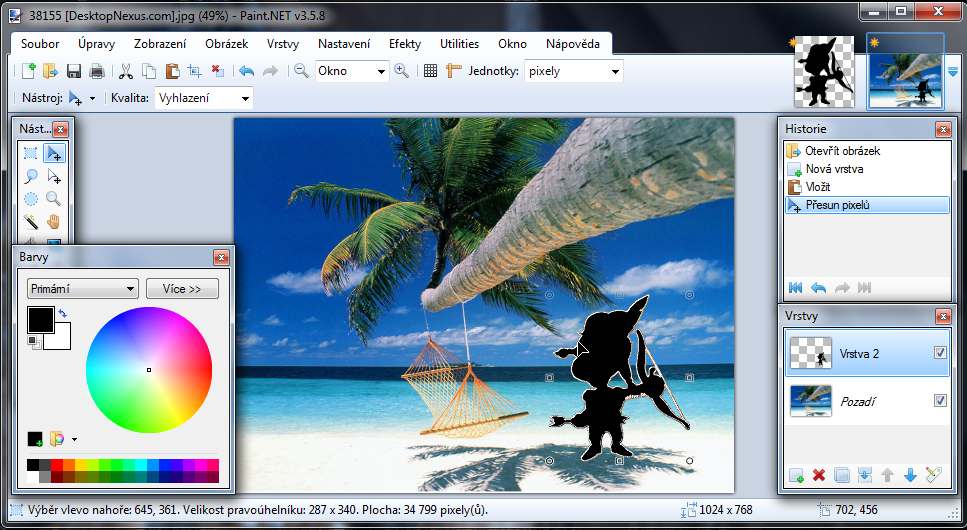This screenshot has width=967, height=530.
Task: Select Otevřít obrázek history entry
Action: (868, 151)
